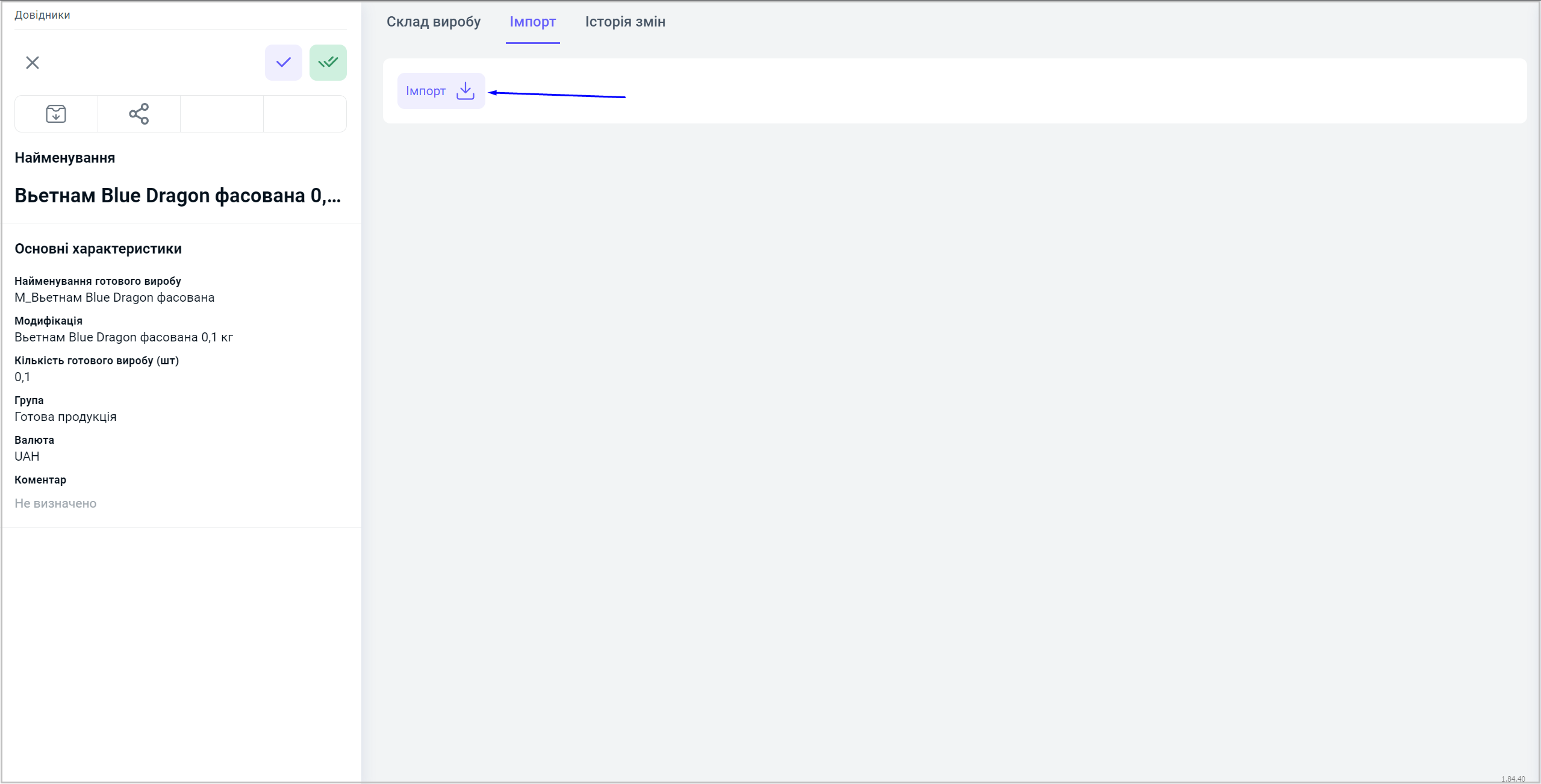Select the Імпорт tab

pos(532,22)
